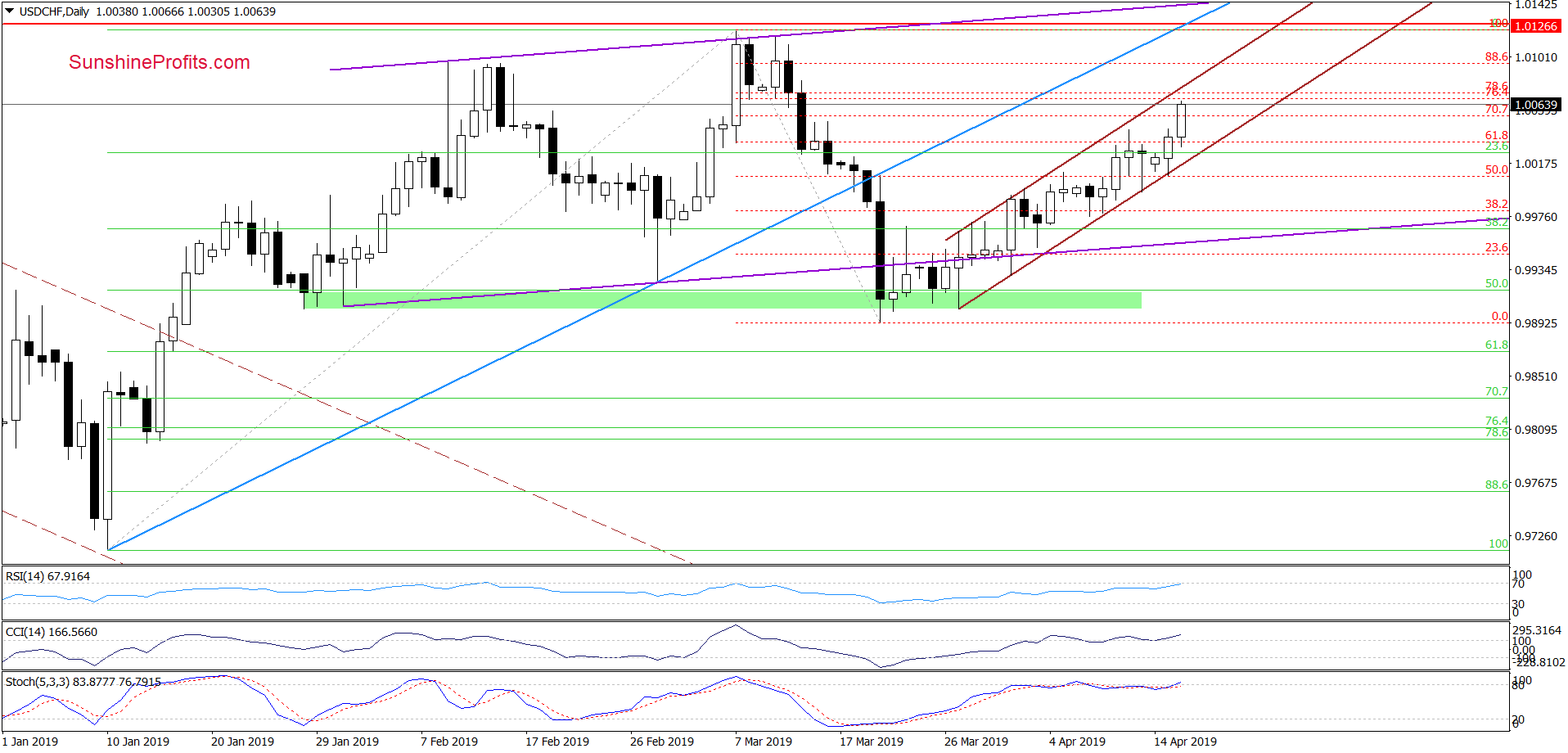Viewport: 1568px width, 753px height.
Task: Click the SunshineProfits.com label
Action: tap(160, 62)
